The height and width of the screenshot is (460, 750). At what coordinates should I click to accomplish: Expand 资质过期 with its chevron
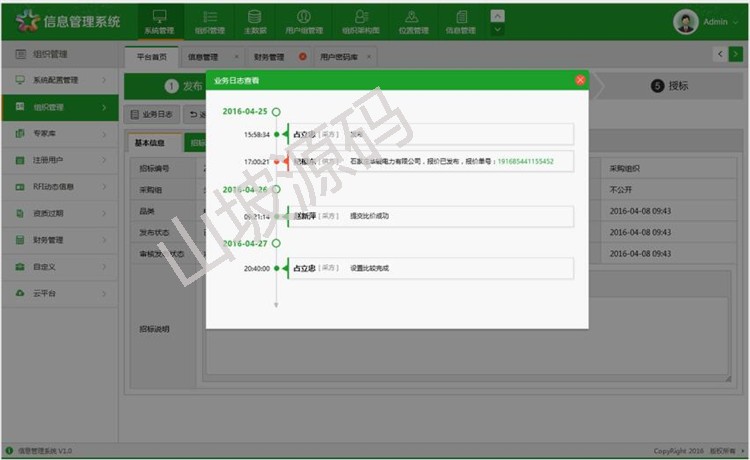pyautogui.click(x=104, y=213)
